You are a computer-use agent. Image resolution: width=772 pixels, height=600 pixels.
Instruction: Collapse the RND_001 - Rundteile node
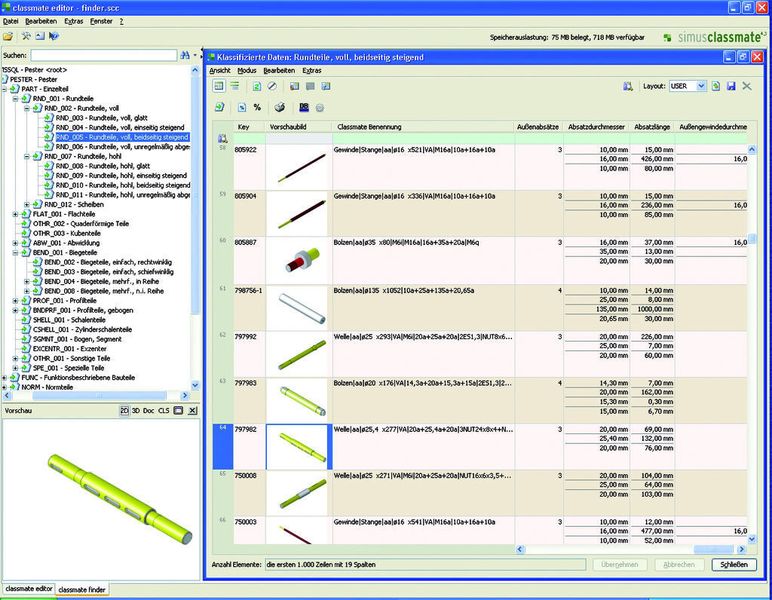pos(16,98)
